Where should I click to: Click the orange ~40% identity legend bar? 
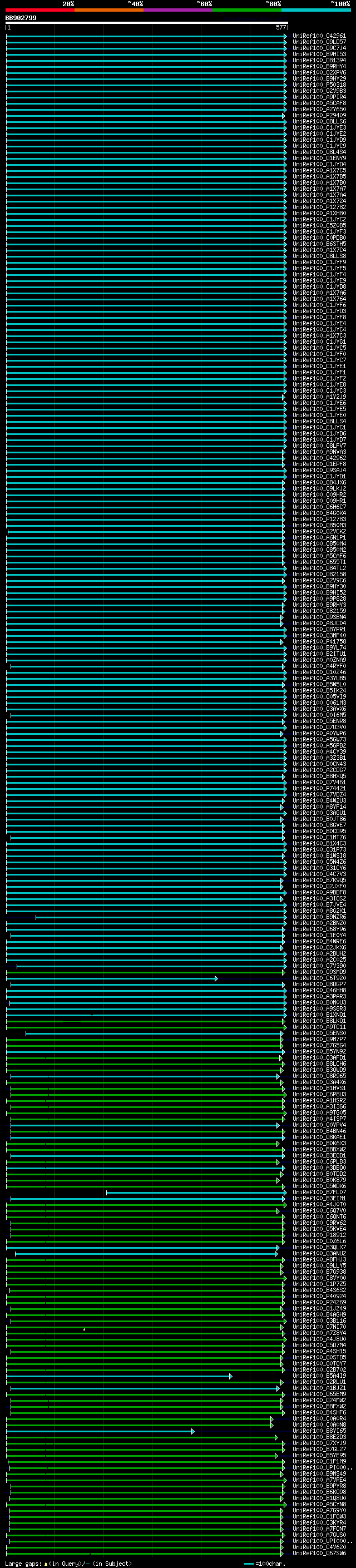(x=109, y=10)
